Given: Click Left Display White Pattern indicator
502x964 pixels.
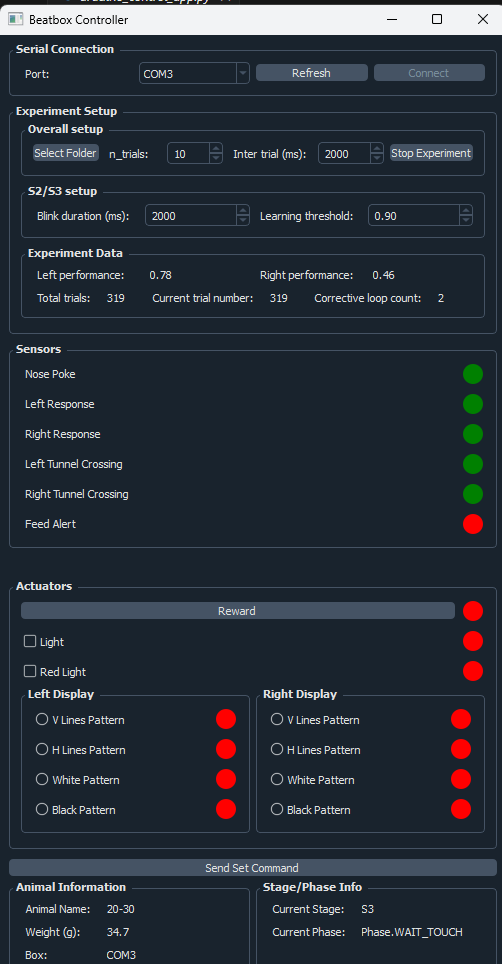Looking at the screenshot, I should (226, 780).
